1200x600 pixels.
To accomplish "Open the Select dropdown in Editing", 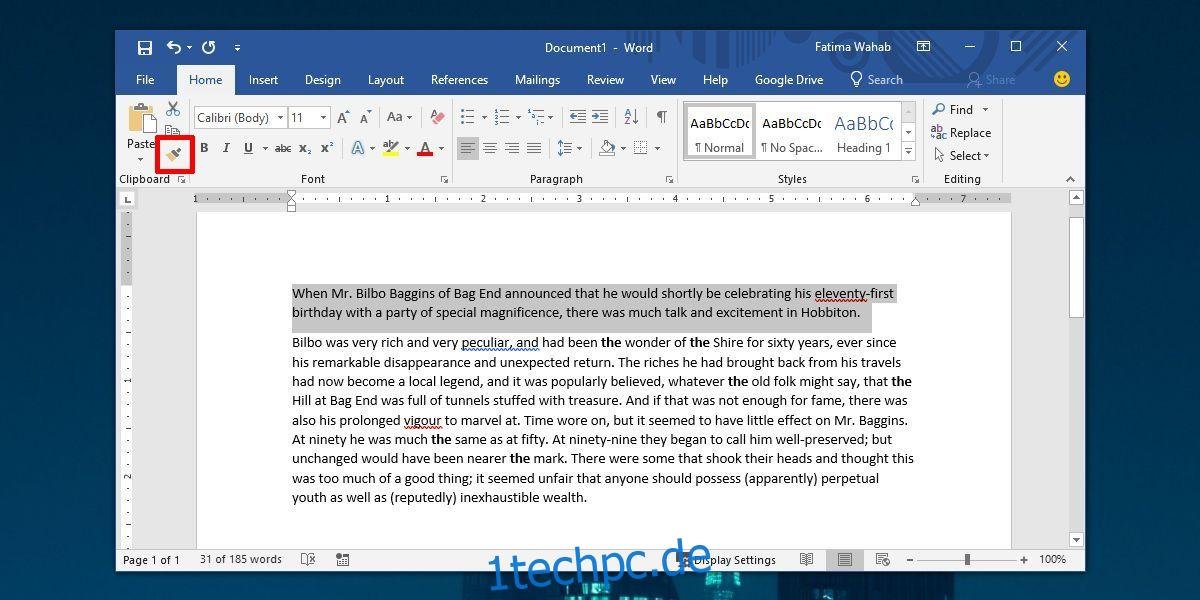I will (x=961, y=155).
